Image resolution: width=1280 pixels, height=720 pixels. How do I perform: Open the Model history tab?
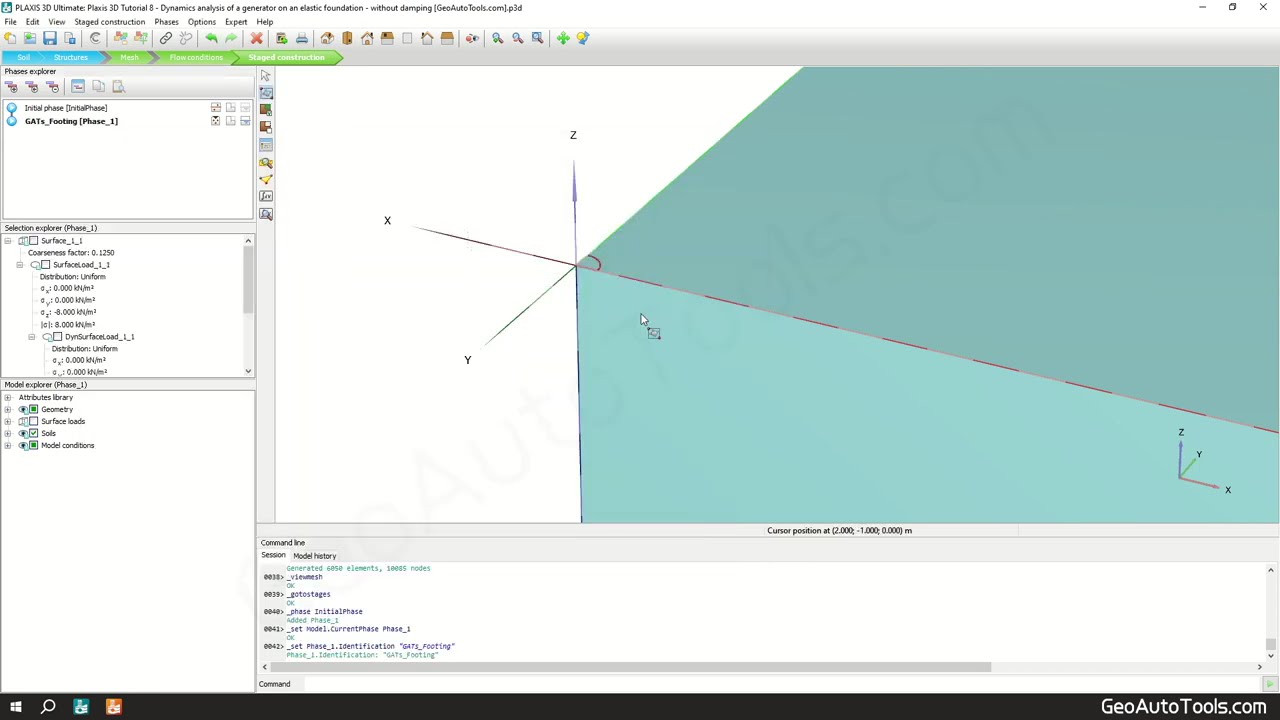(314, 556)
